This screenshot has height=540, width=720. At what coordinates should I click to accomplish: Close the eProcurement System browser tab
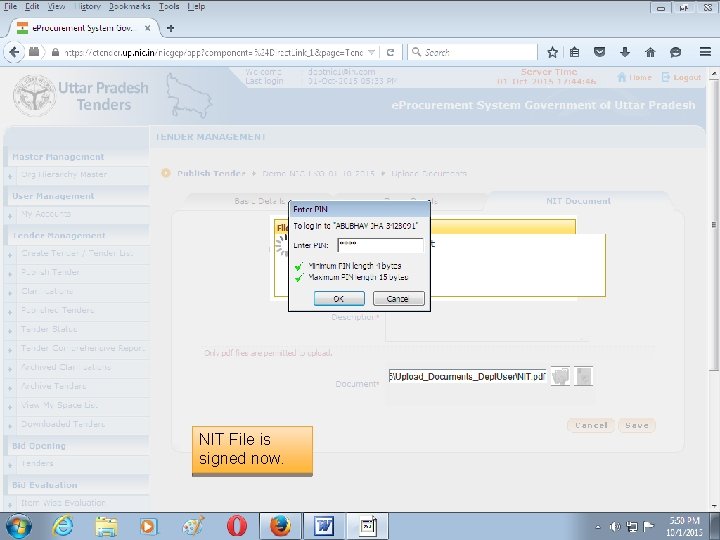147,28
